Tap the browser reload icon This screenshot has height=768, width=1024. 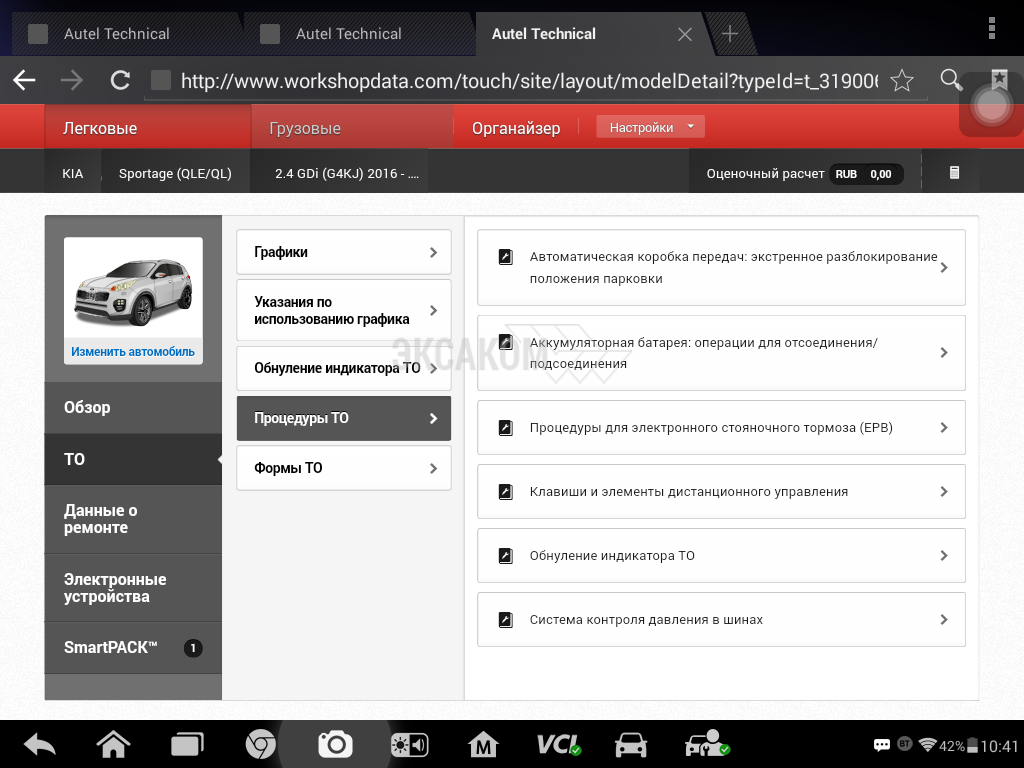click(x=120, y=81)
